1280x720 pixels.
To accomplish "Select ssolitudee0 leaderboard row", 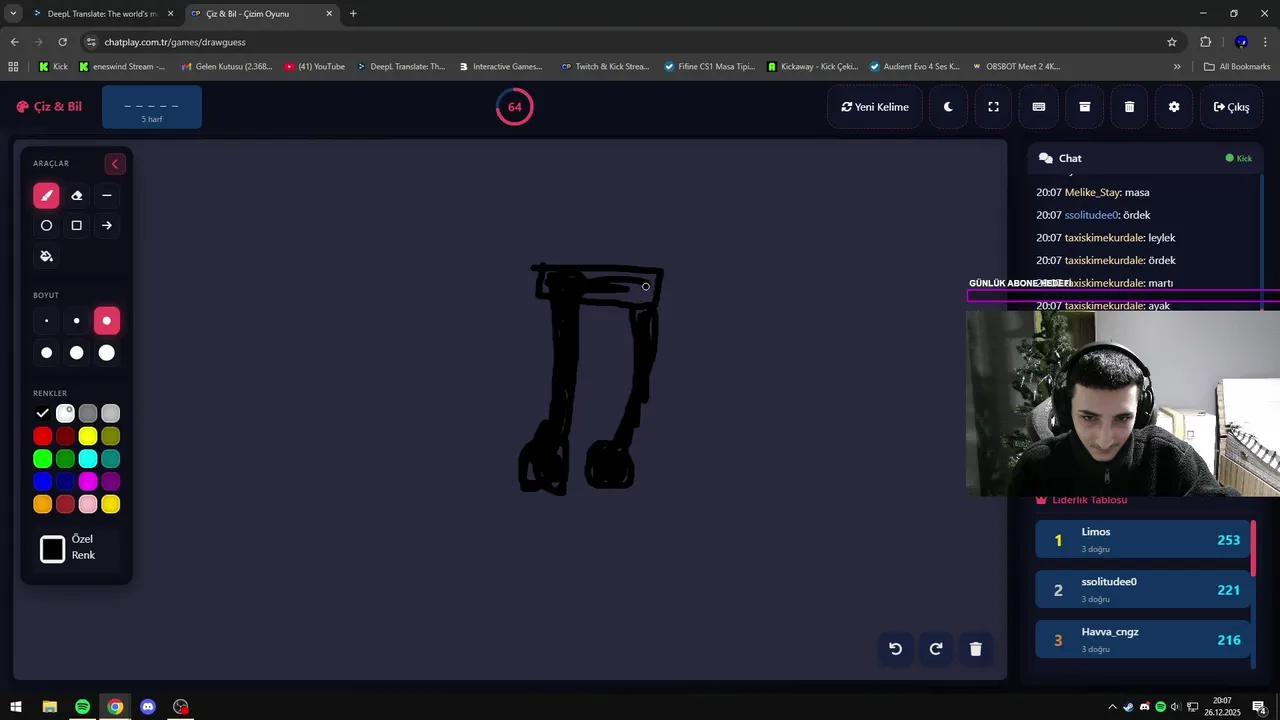I will 1143,590.
